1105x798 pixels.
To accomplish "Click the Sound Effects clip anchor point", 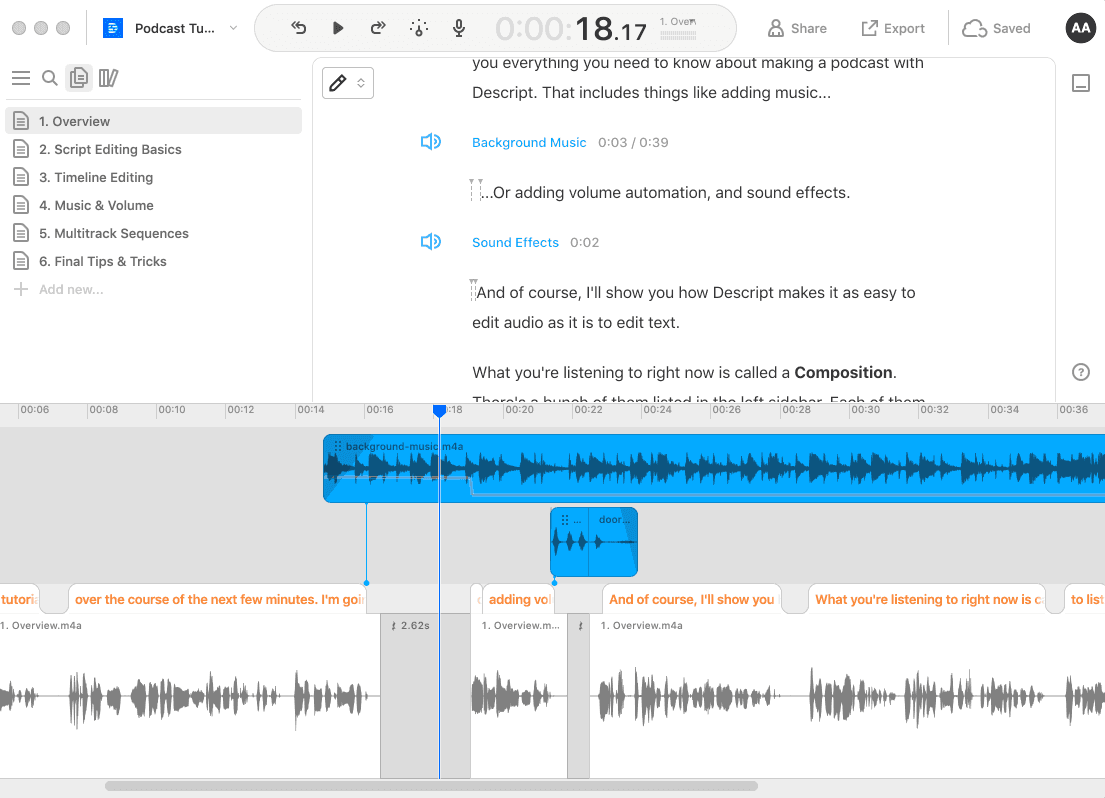I will click(x=555, y=583).
